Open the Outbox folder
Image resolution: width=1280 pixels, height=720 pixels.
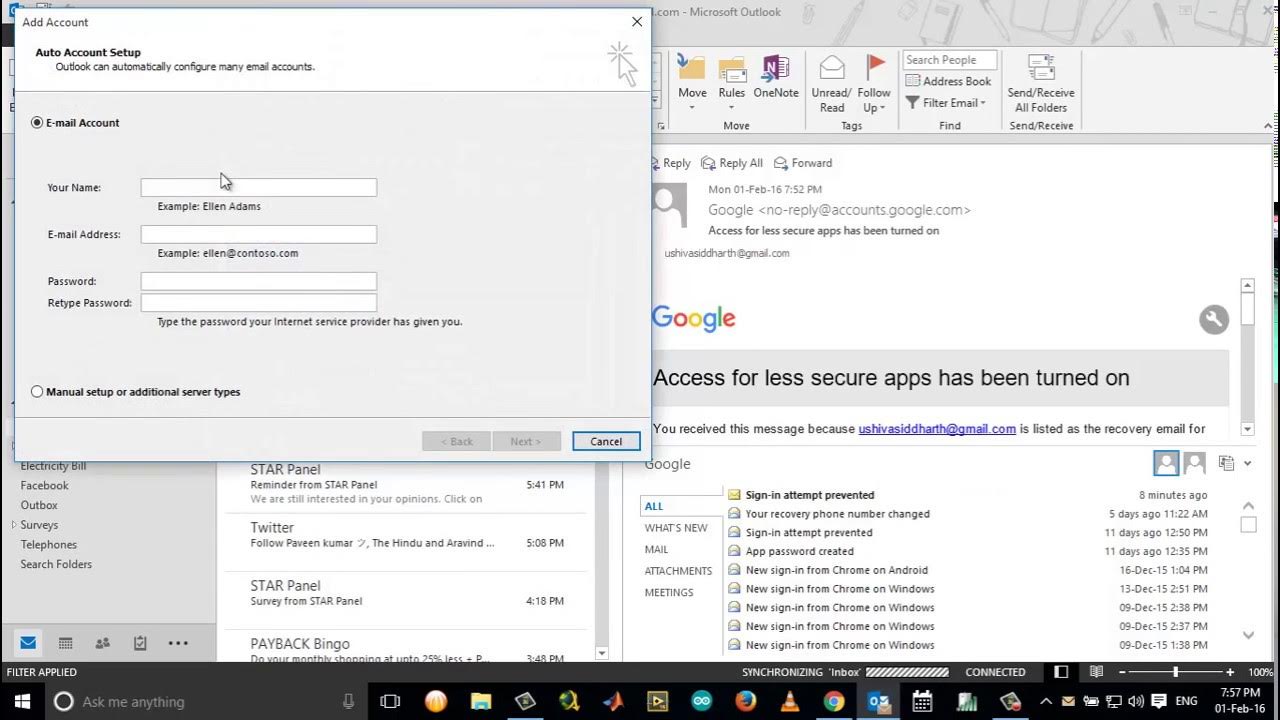[x=39, y=506]
